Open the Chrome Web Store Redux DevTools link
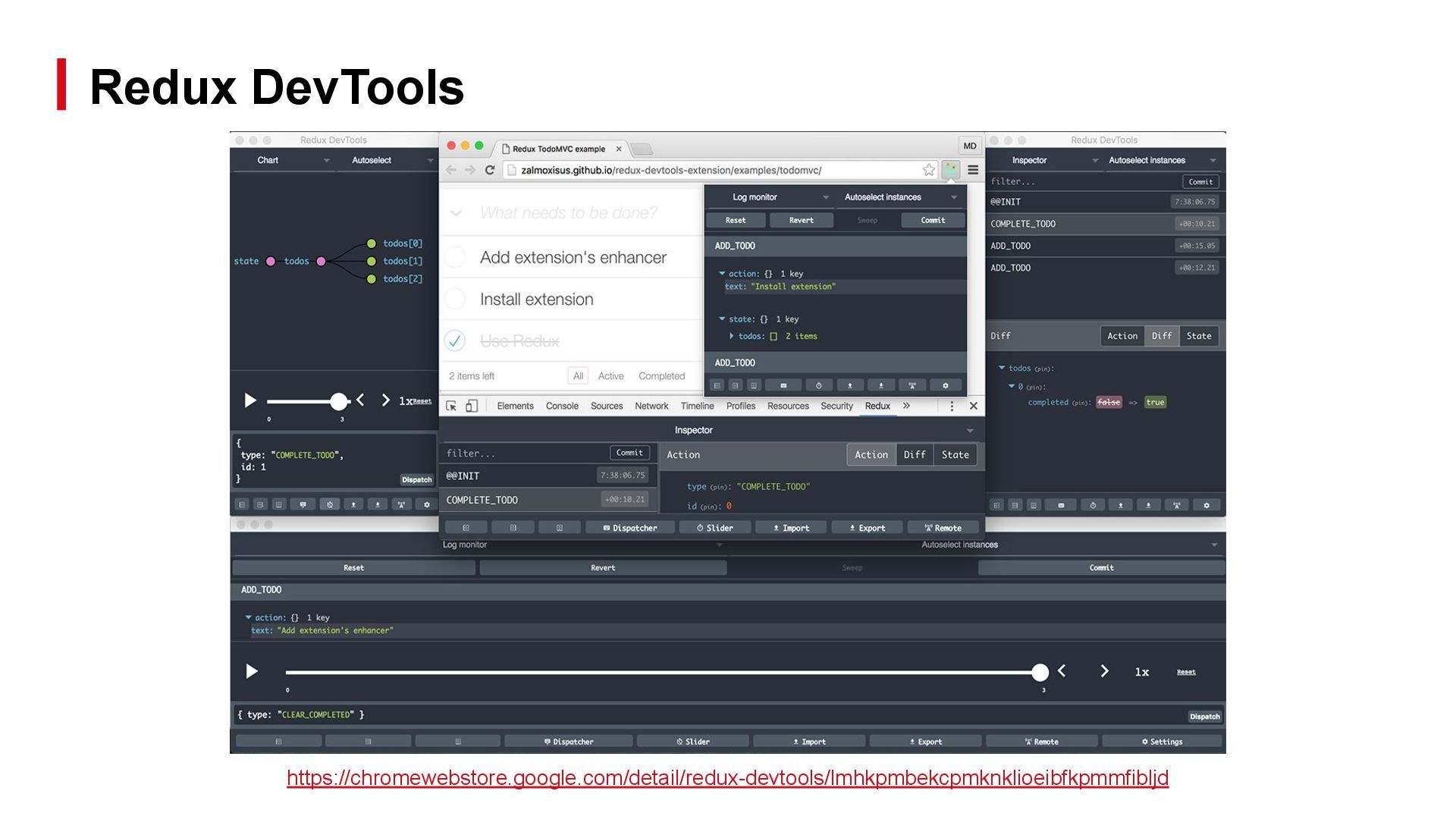 (x=727, y=778)
